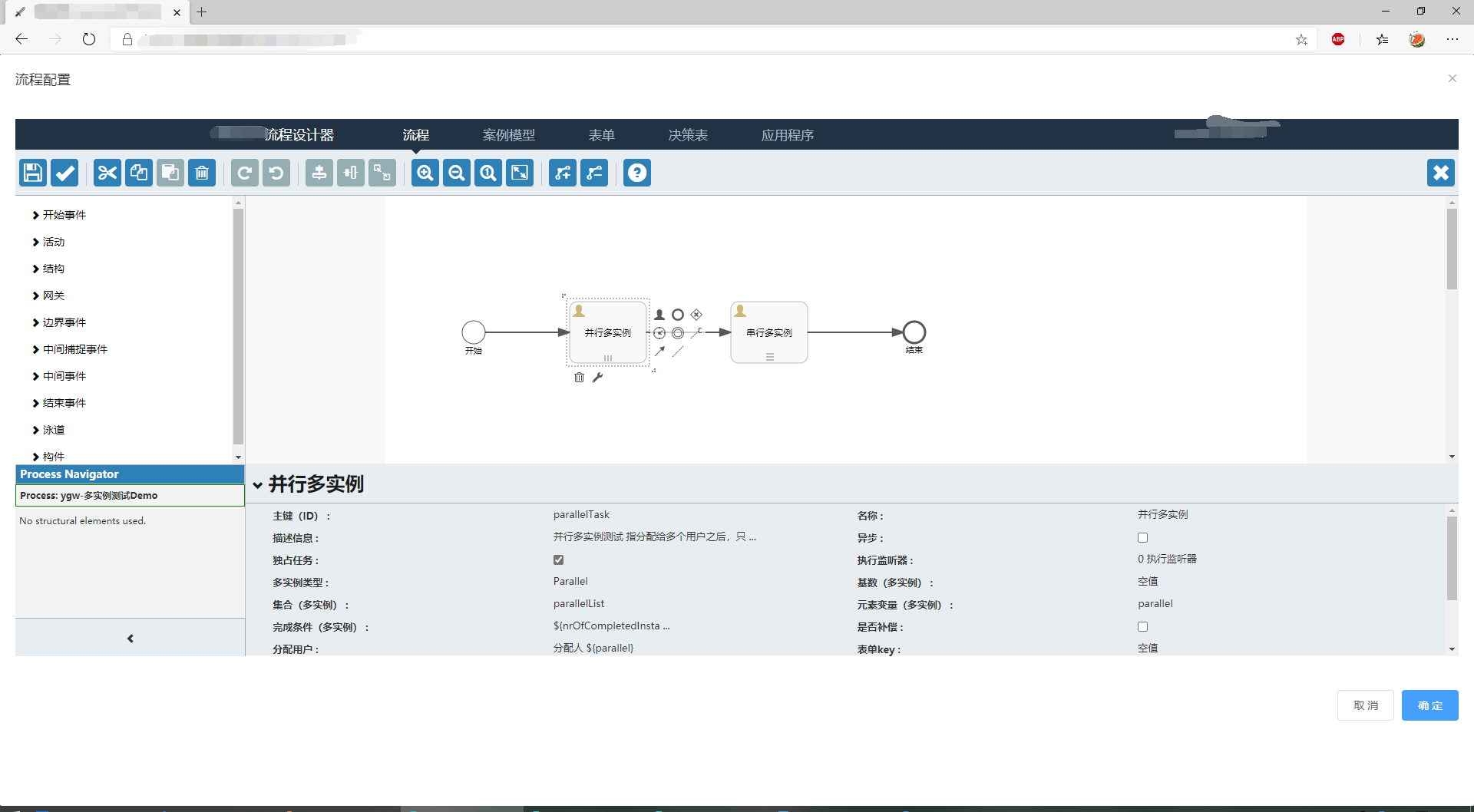Select Process: ygw-多实例测试Demo in Process Navigator
Image resolution: width=1474 pixels, height=812 pixels.
click(x=89, y=495)
